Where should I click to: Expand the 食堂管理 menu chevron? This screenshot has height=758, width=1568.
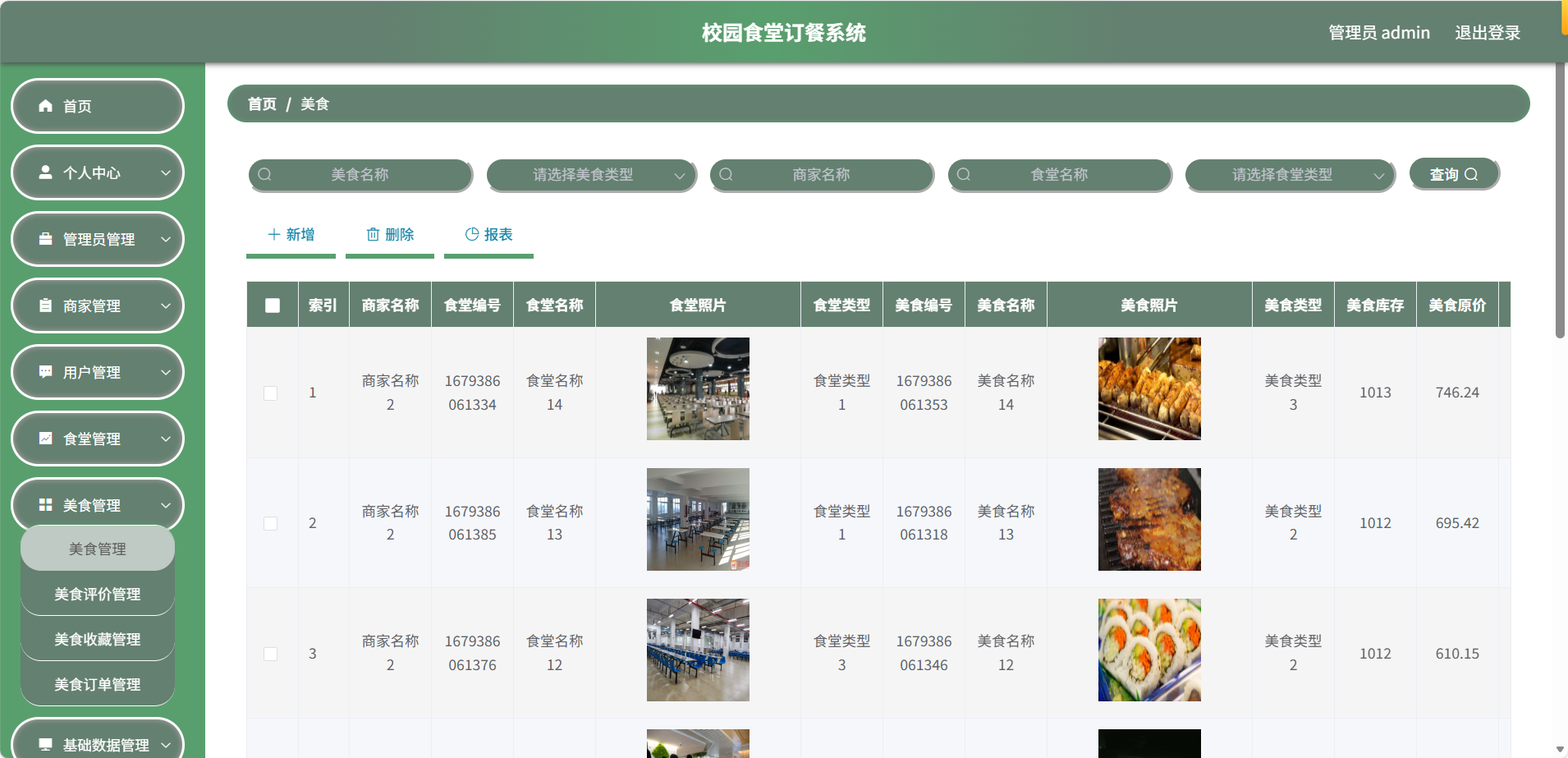pos(166,439)
